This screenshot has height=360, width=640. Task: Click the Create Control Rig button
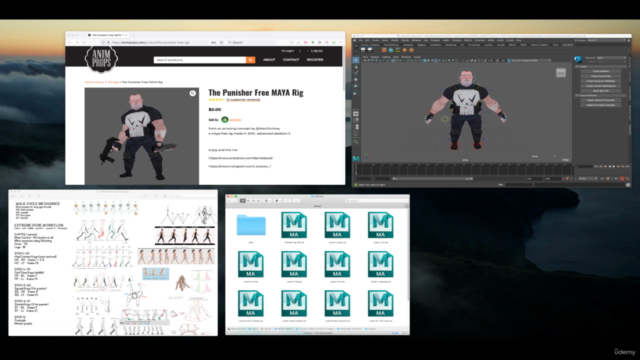point(601,76)
